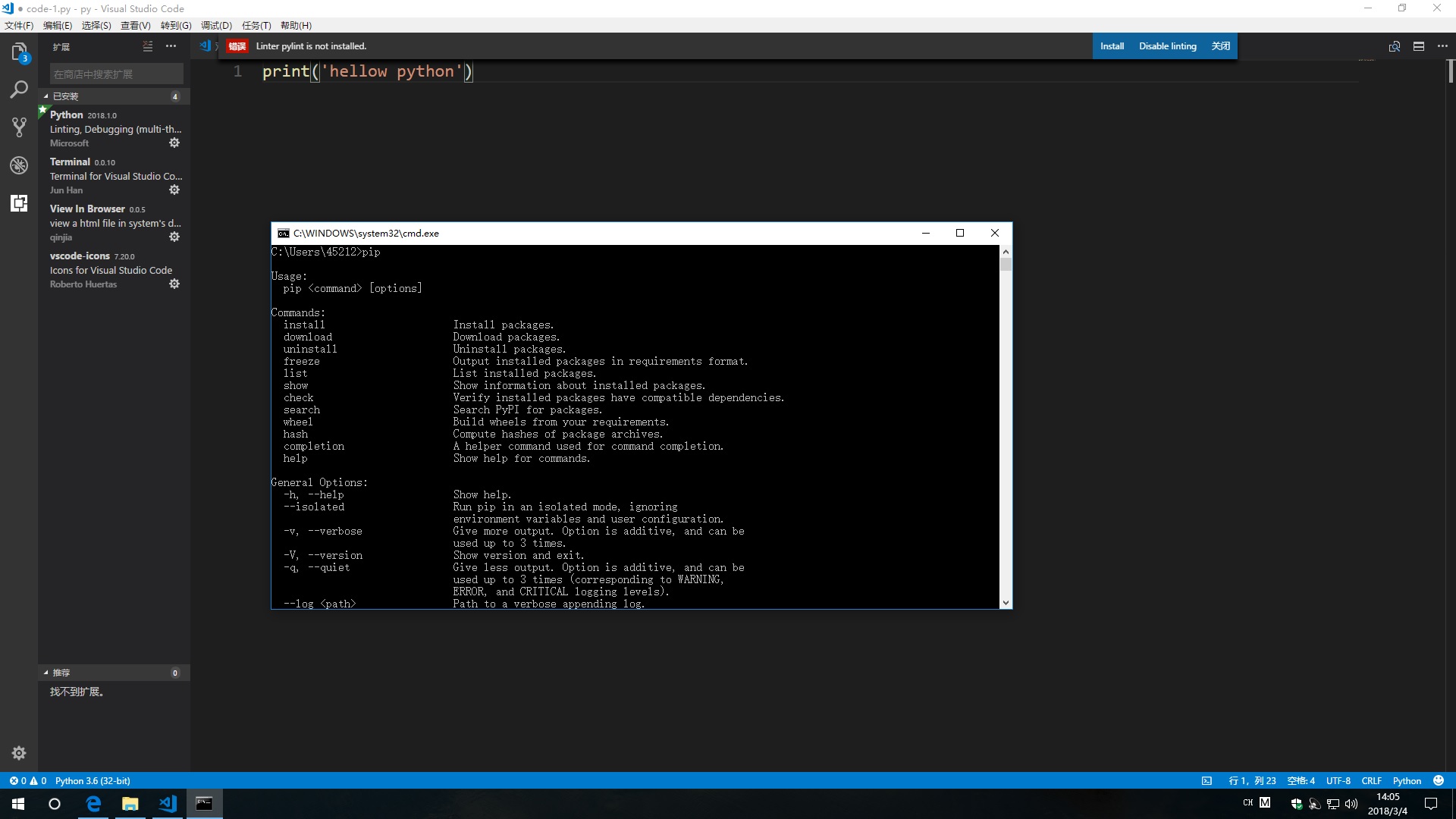The width and height of the screenshot is (1456, 819).
Task: Clear extensions search results icon
Action: 148,46
